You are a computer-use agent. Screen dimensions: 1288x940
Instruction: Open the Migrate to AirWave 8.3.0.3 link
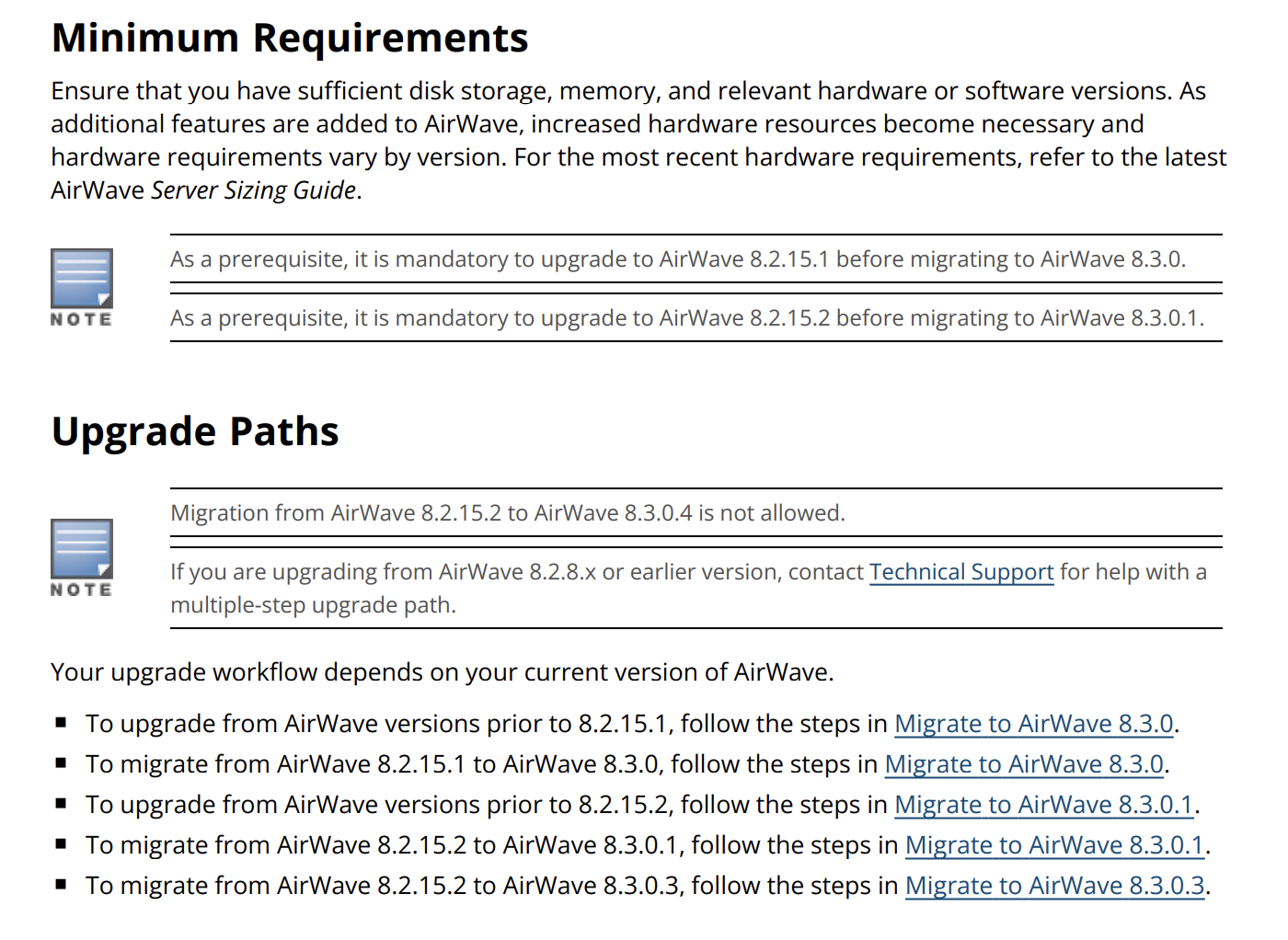coord(1054,886)
